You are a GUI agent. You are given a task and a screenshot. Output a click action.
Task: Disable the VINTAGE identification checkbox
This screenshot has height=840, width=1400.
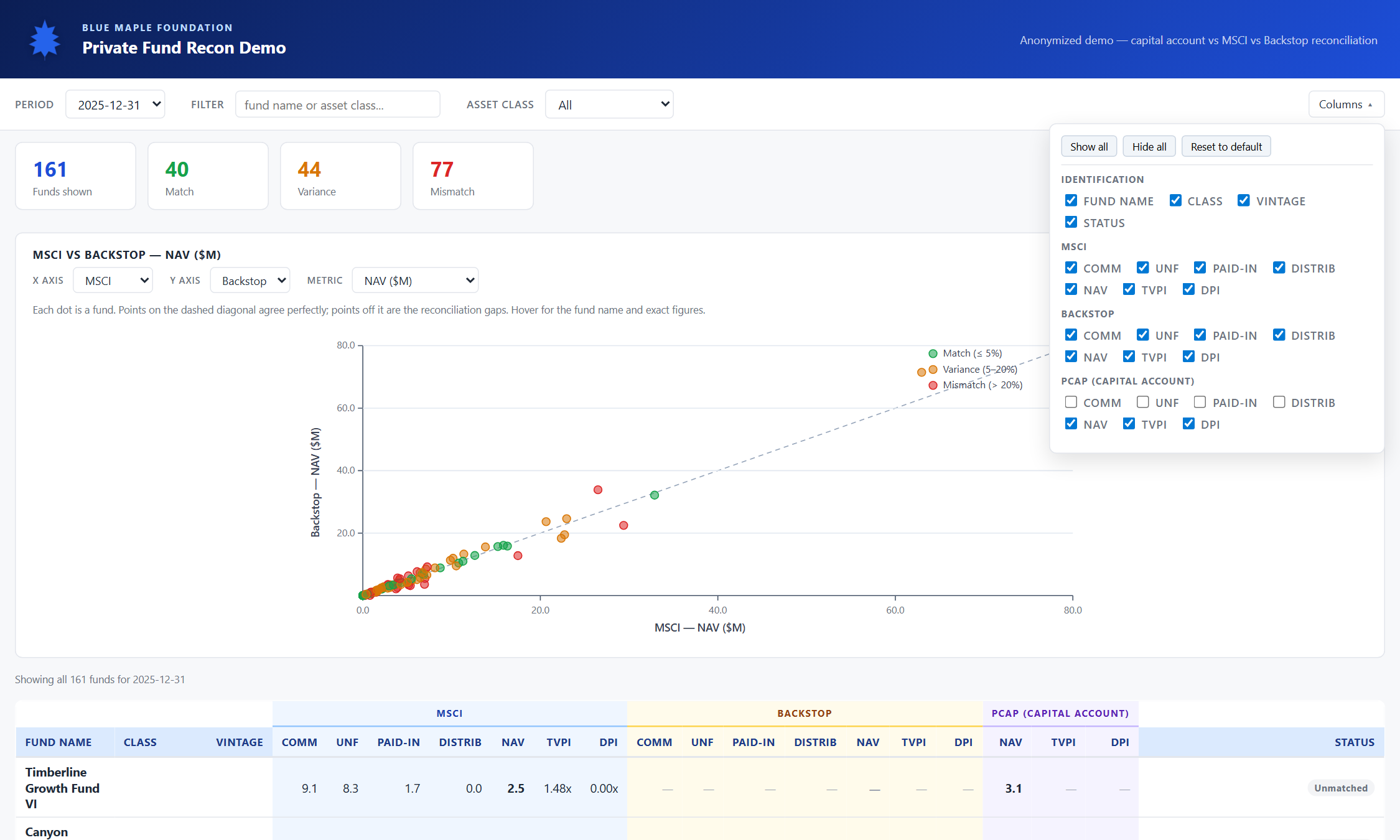click(1243, 200)
